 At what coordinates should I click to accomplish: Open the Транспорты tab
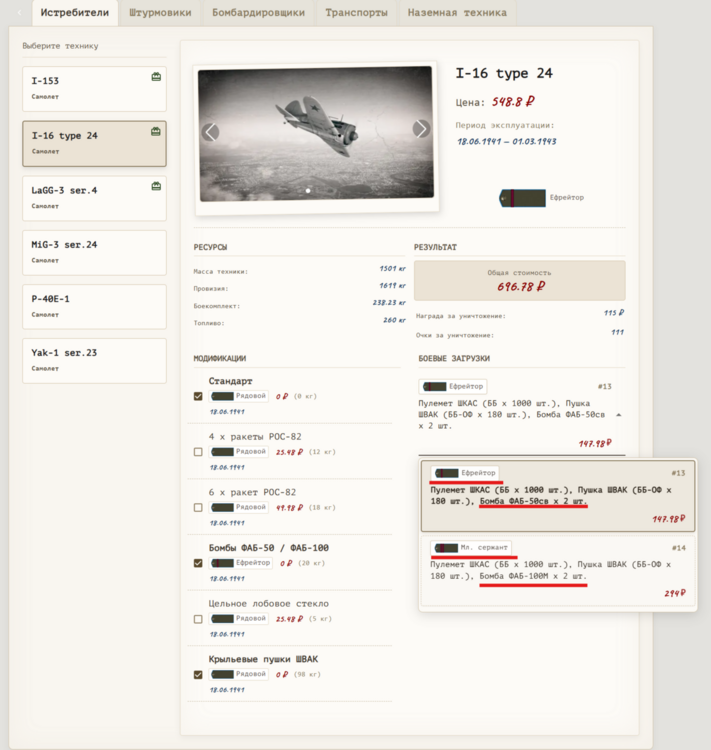pyautogui.click(x=356, y=12)
